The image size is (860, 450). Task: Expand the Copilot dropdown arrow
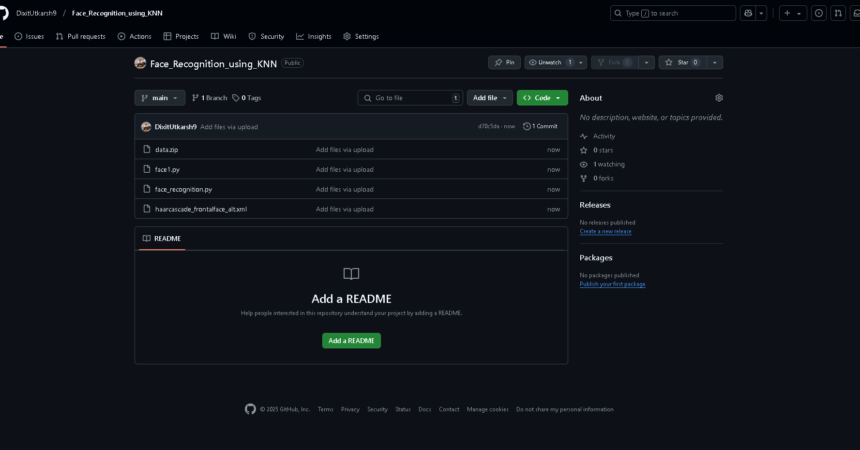tap(761, 13)
